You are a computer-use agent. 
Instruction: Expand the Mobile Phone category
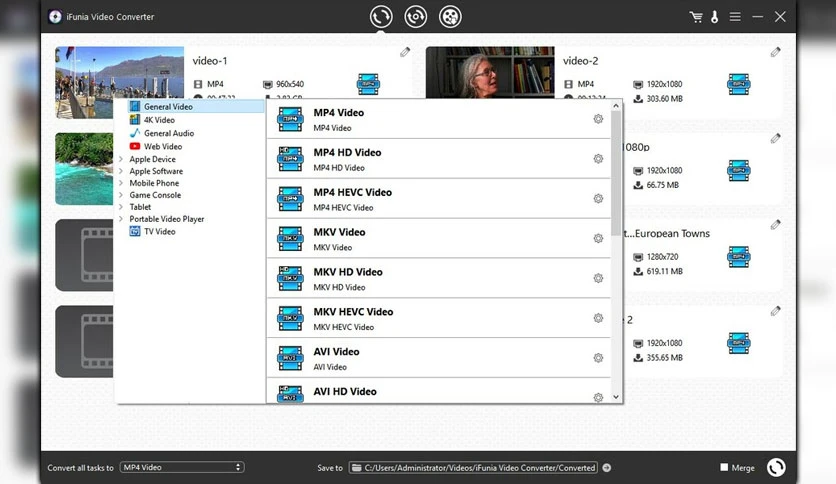pyautogui.click(x=121, y=183)
